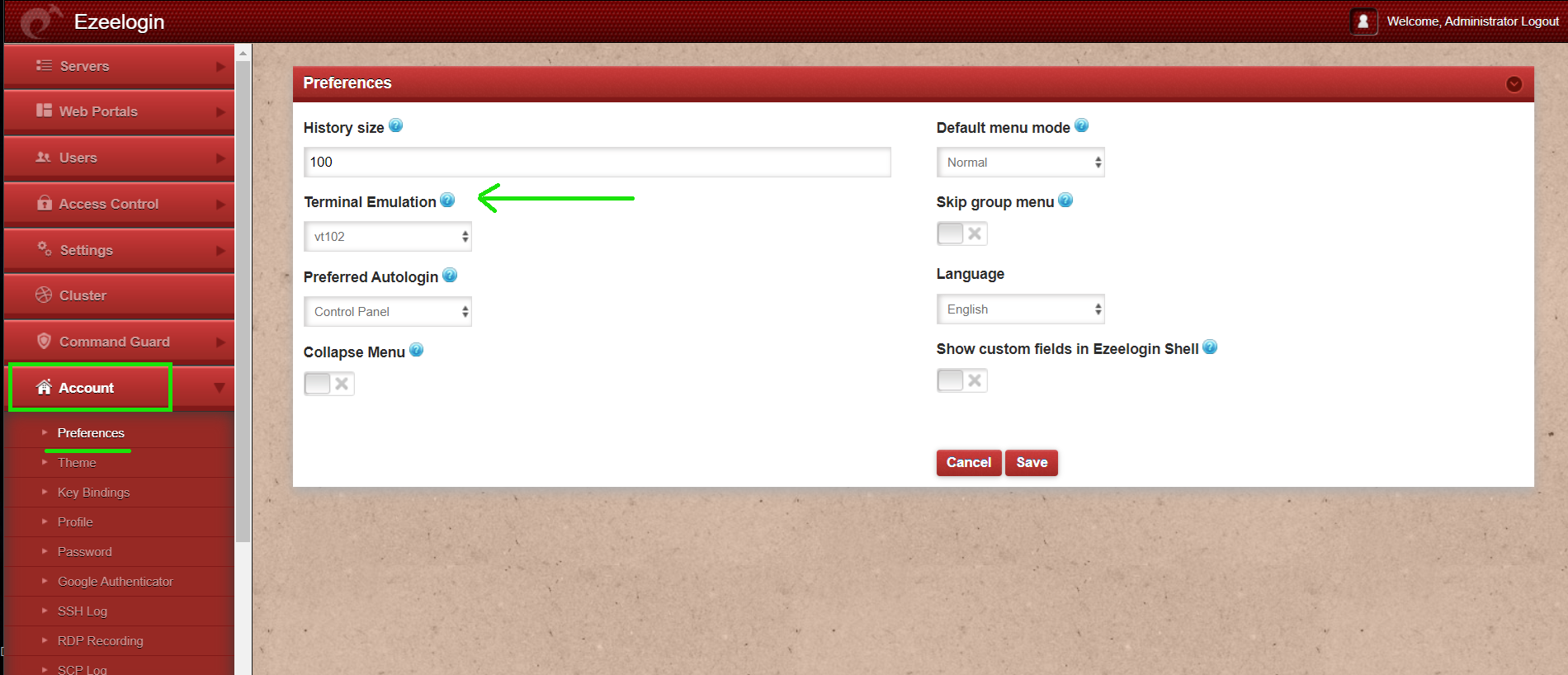Collapse the Preferences panel with round arrow icon
1568x675 pixels.
pyautogui.click(x=1514, y=84)
